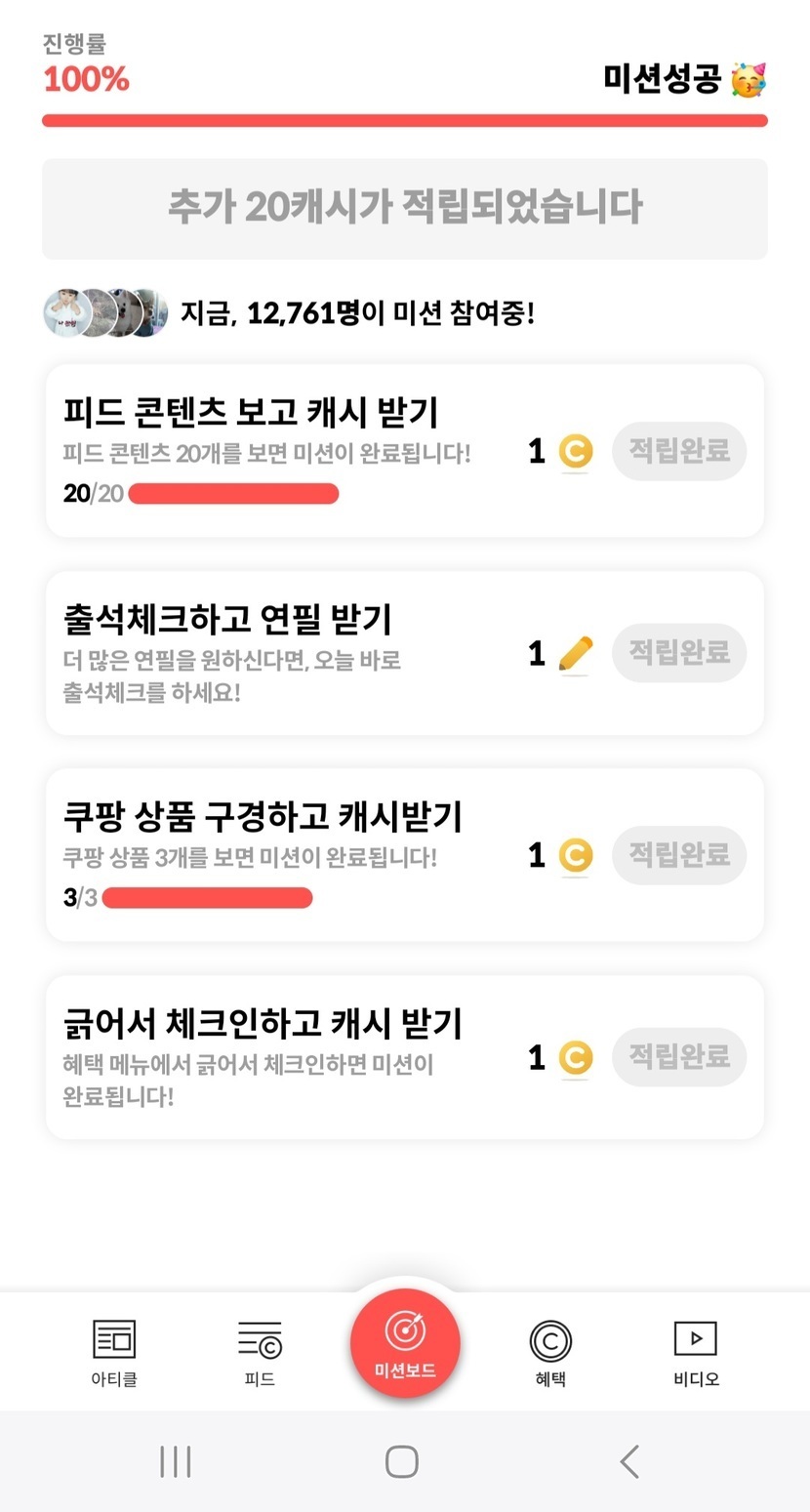Tap the red 미션보드 target button
The width and height of the screenshot is (810, 1512).
click(x=405, y=1342)
